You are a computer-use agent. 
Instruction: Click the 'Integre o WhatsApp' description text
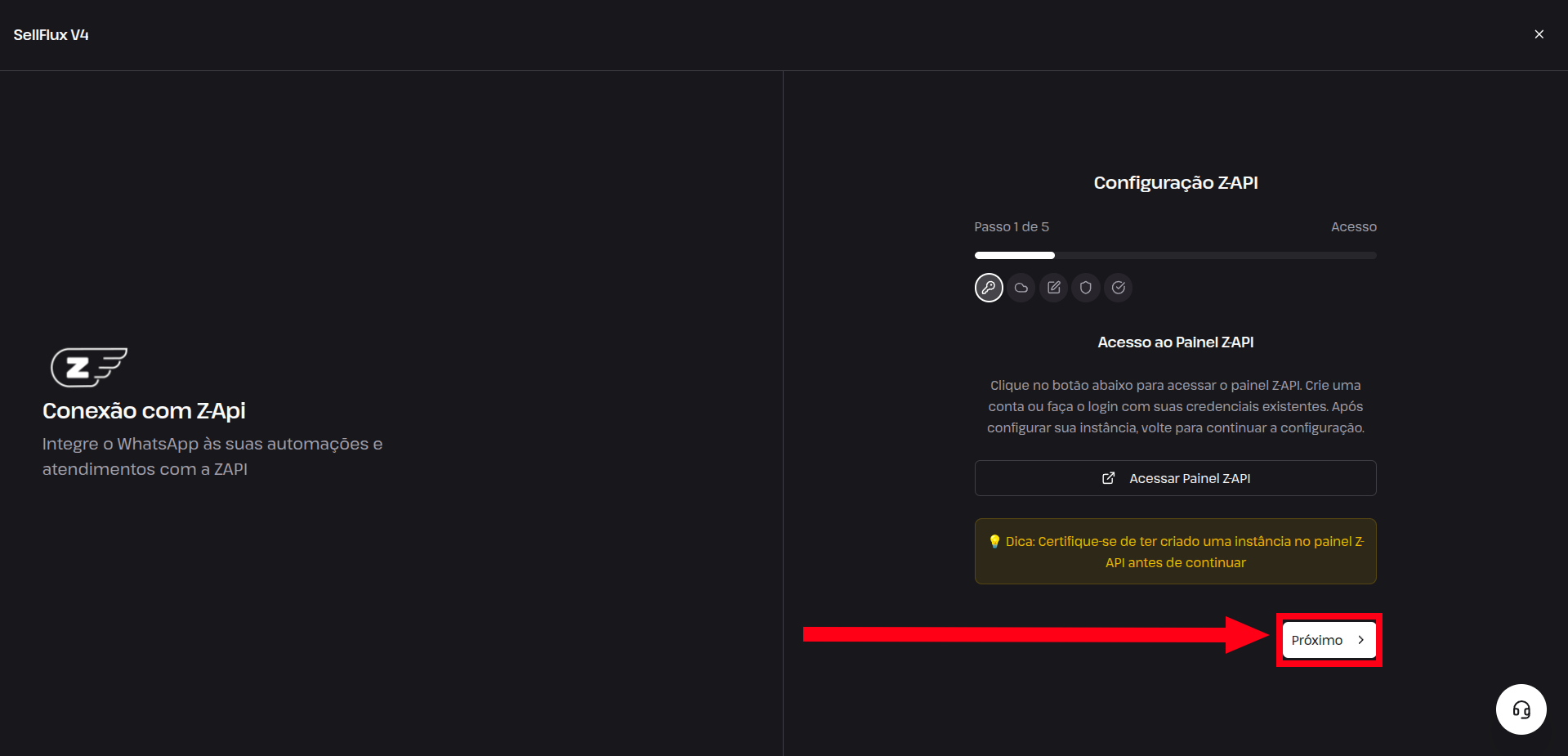[x=212, y=456]
